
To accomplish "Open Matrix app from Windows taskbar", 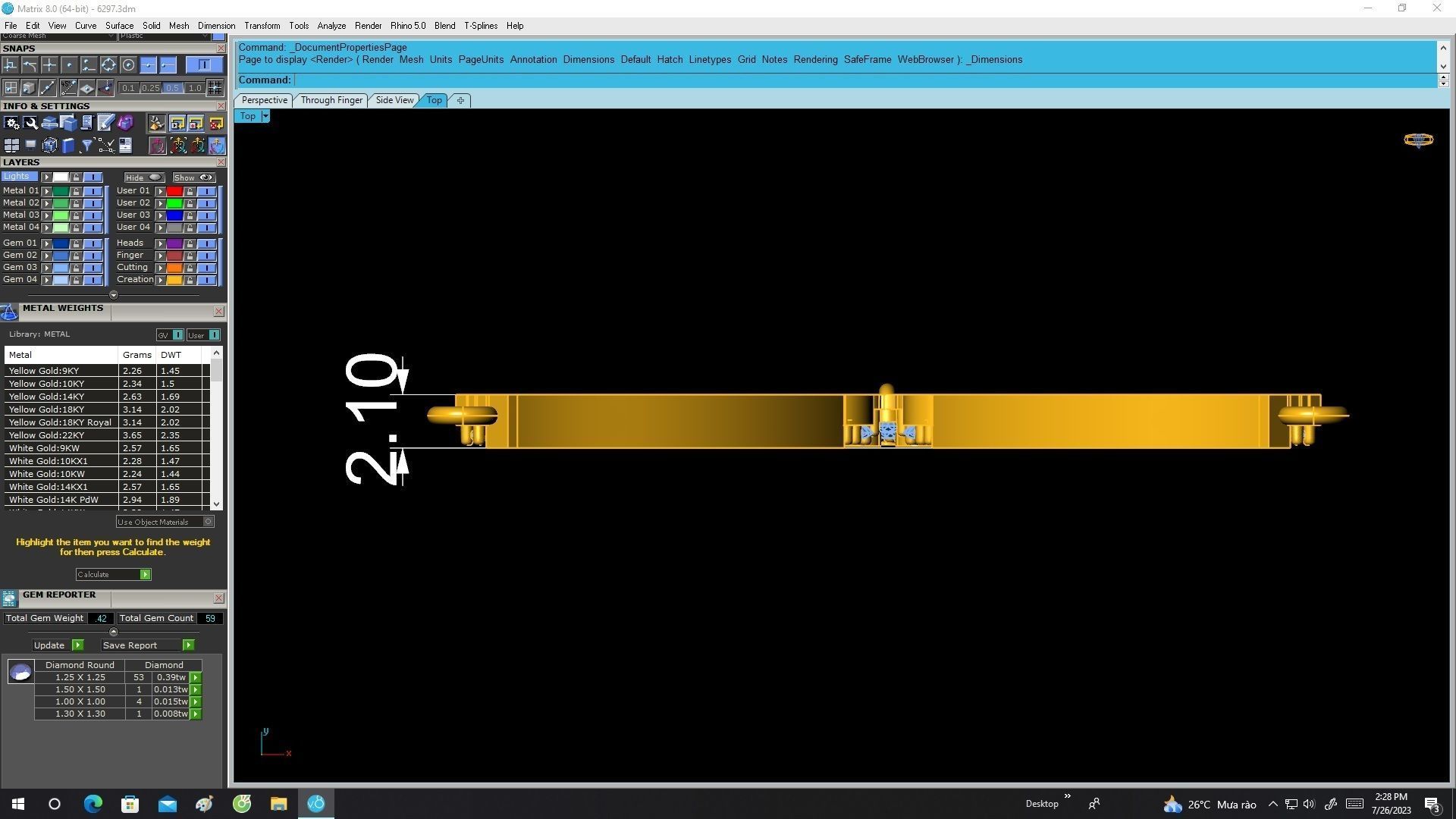I will [316, 803].
